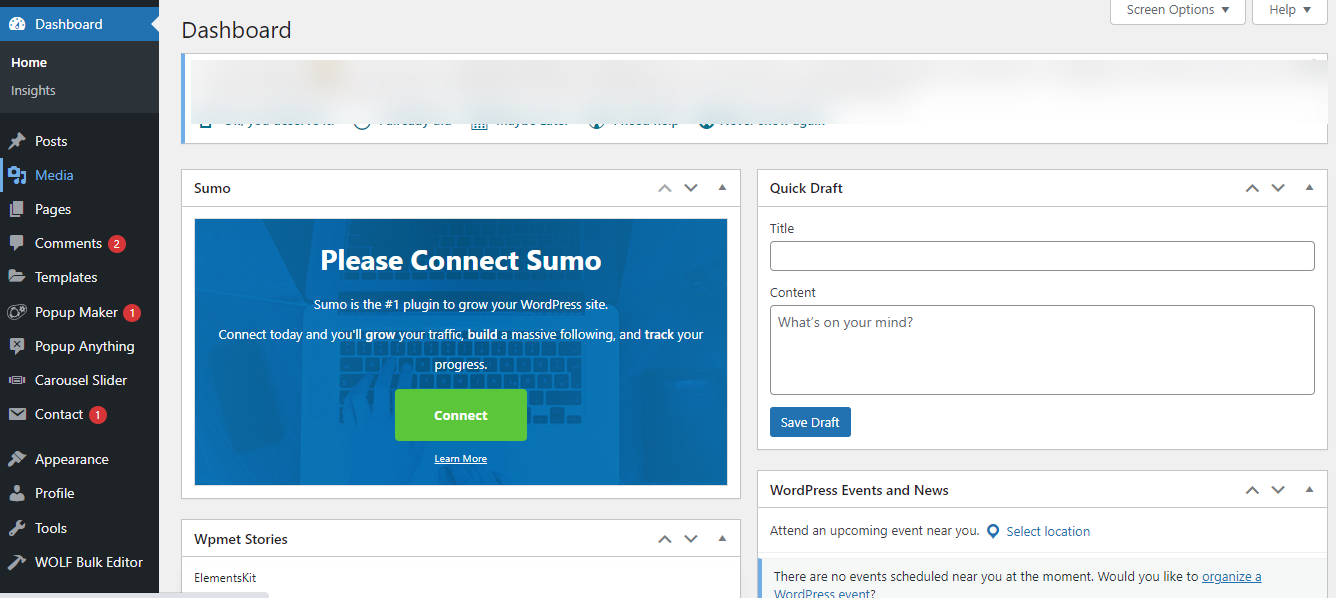Image resolution: width=1336 pixels, height=598 pixels.
Task: Open the Templates menu item
Action: [66, 277]
